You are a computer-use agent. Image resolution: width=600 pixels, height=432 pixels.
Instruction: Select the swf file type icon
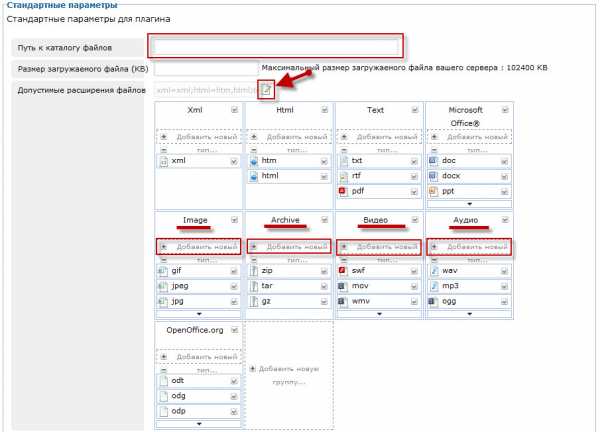pos(342,271)
